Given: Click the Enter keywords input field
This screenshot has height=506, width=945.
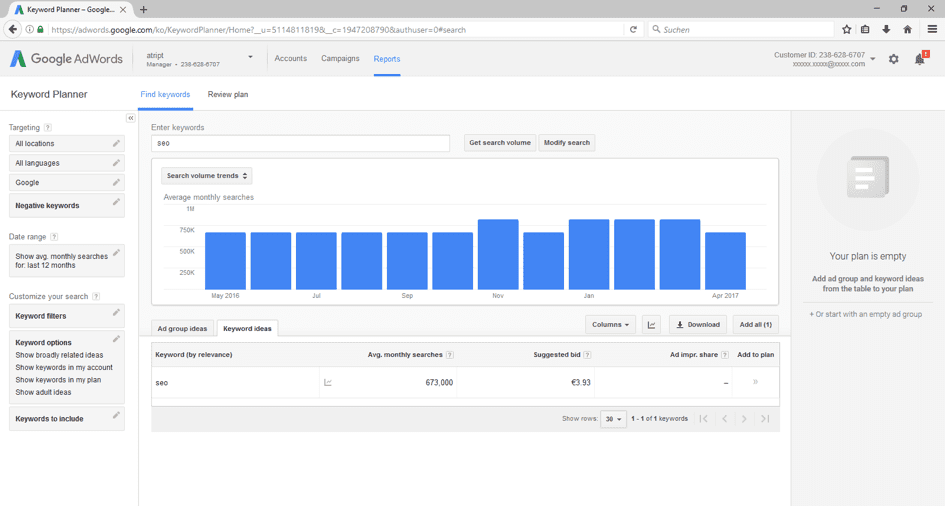Looking at the screenshot, I should [x=300, y=143].
